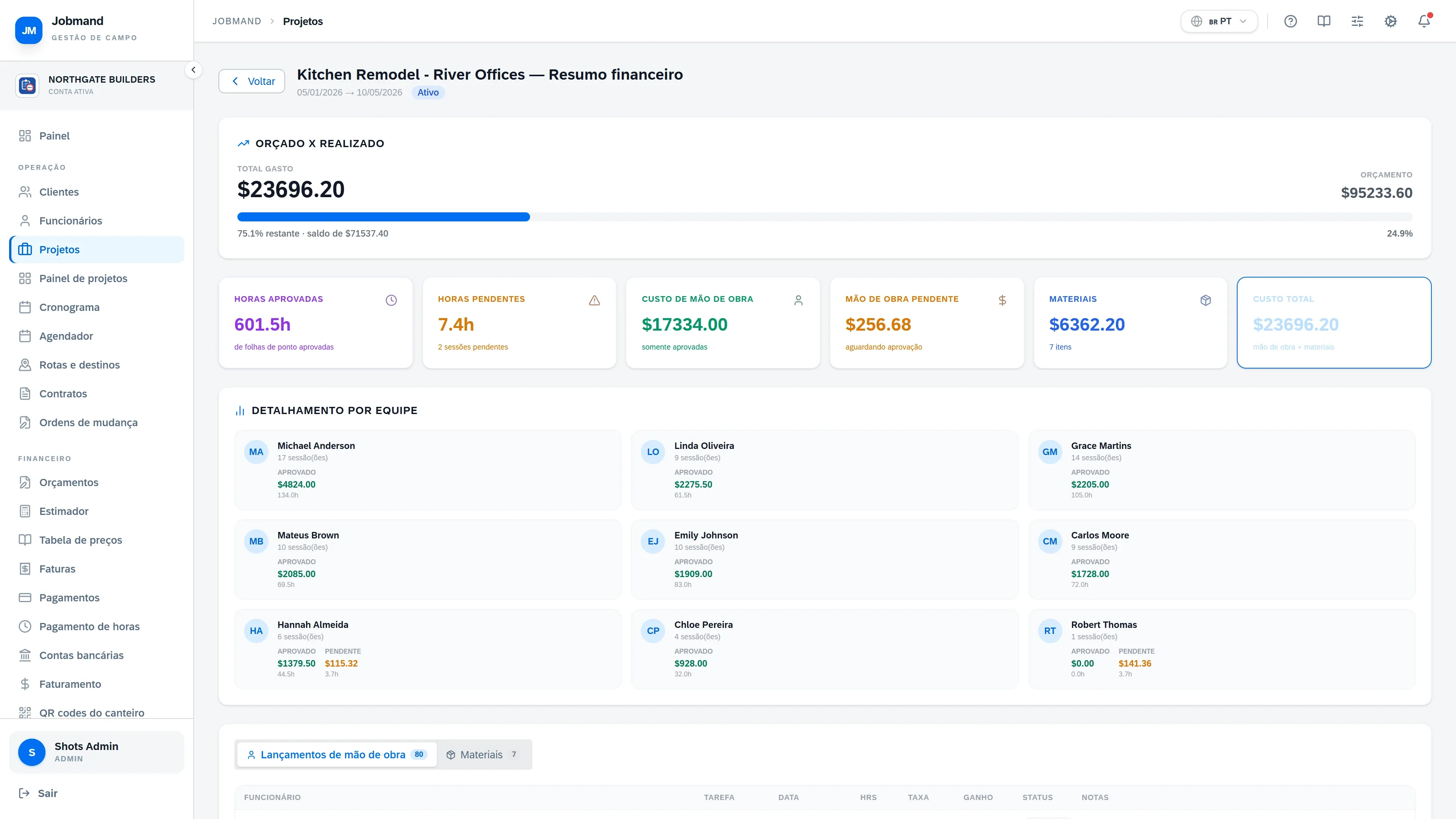
Task: Click the dollar icon in Mão de Obra Pendente card
Action: point(1002,300)
